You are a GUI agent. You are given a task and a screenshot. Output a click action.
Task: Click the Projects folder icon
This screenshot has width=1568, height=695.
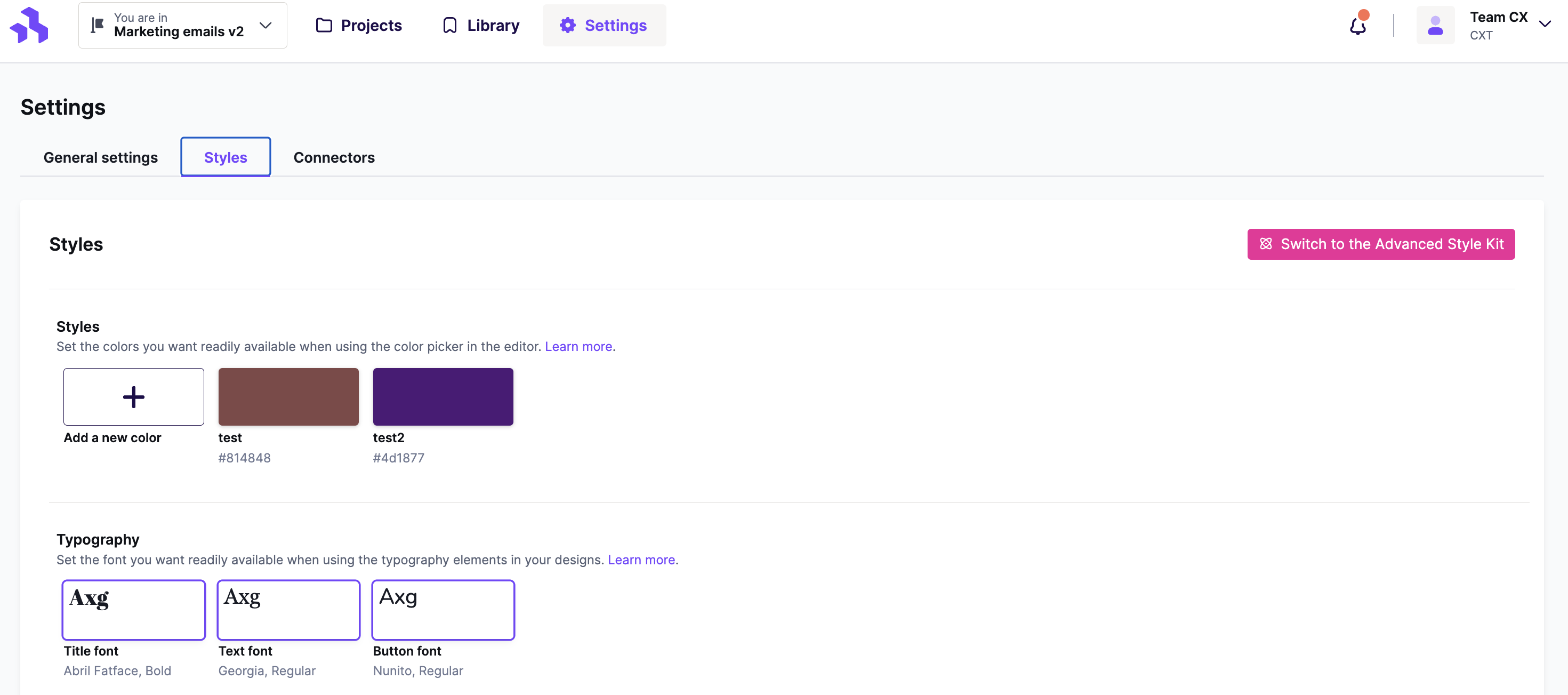point(324,25)
